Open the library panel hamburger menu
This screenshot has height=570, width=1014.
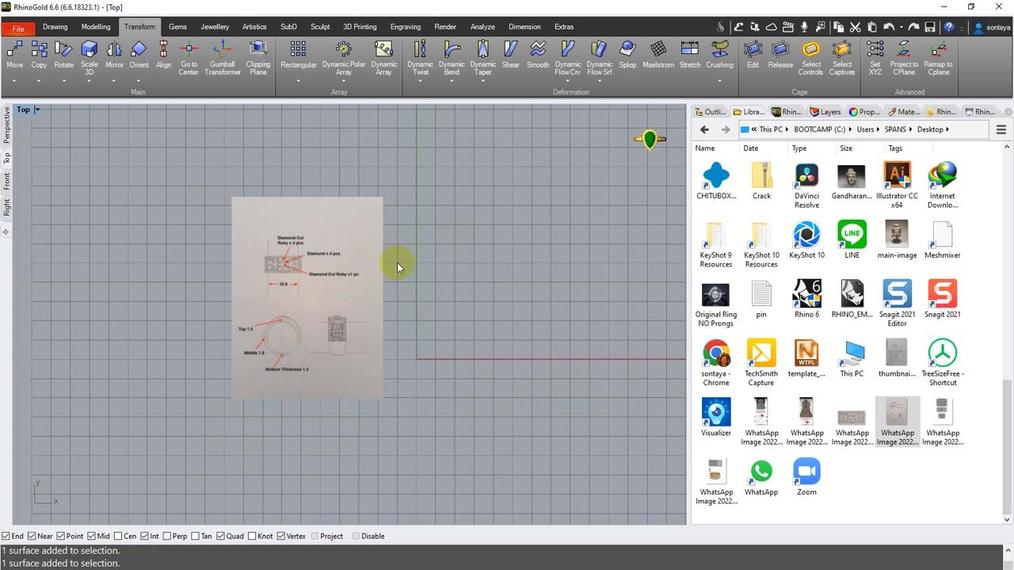click(1001, 129)
